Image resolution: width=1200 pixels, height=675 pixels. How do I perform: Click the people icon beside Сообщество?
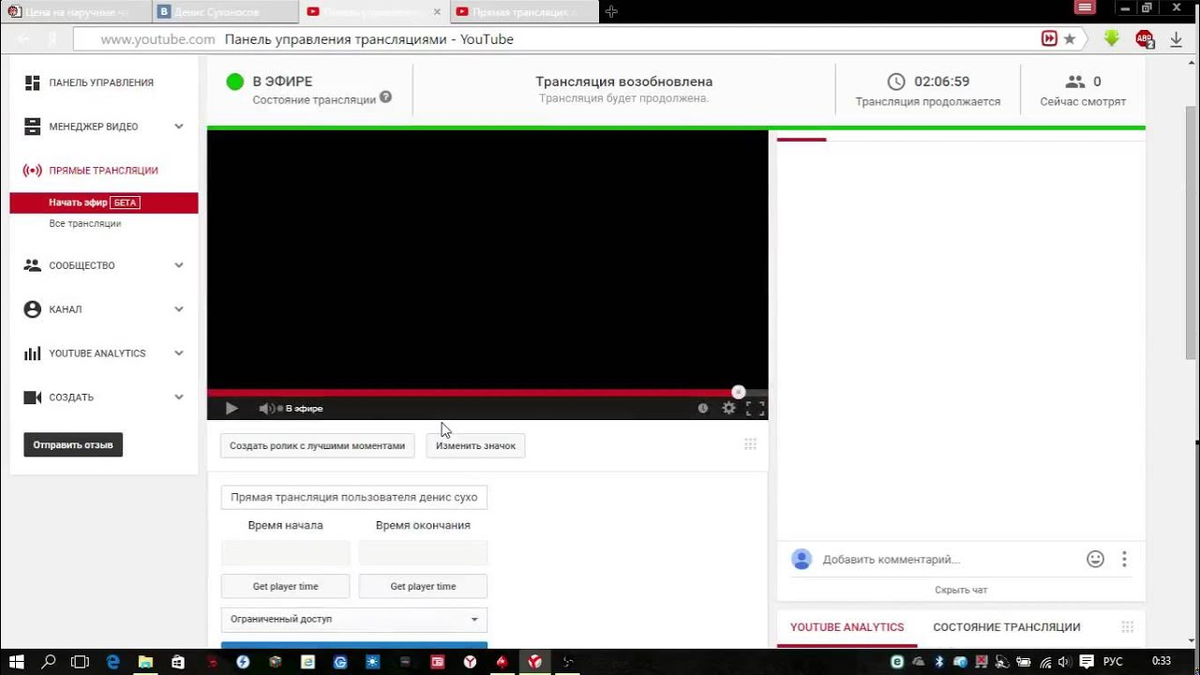coord(32,266)
